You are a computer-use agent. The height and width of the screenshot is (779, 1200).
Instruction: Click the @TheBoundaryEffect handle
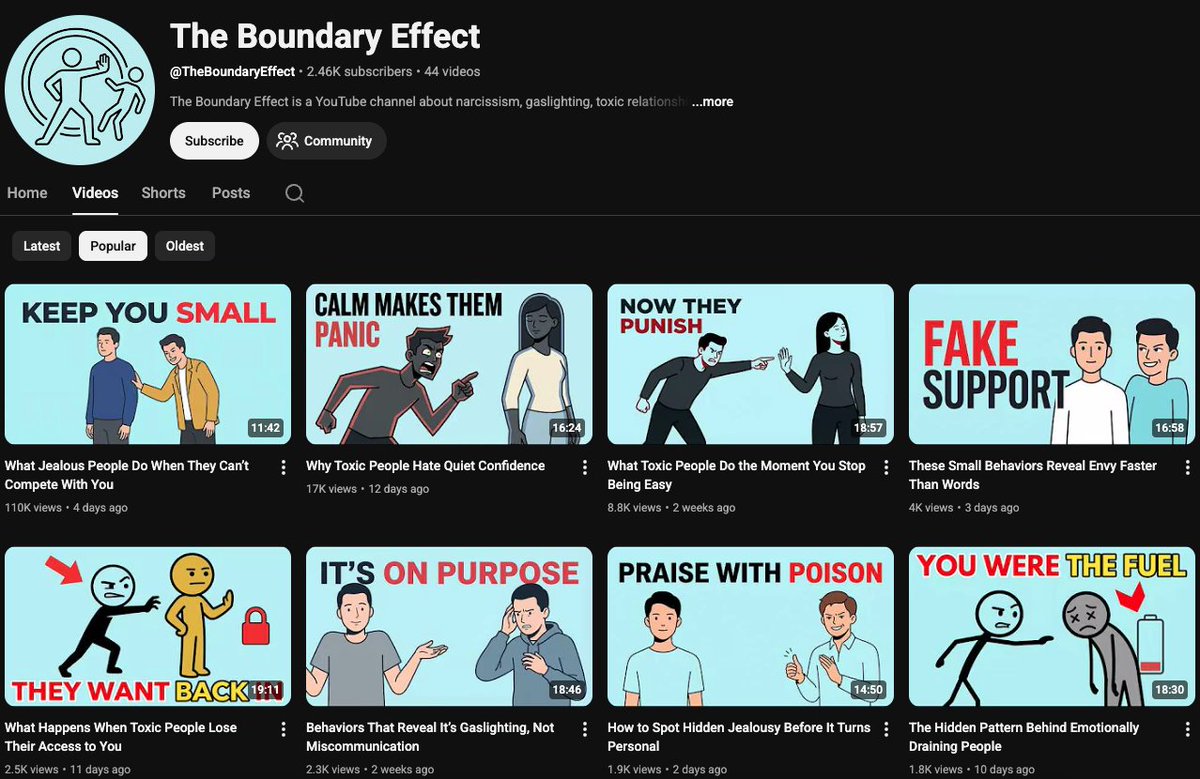pyautogui.click(x=233, y=72)
